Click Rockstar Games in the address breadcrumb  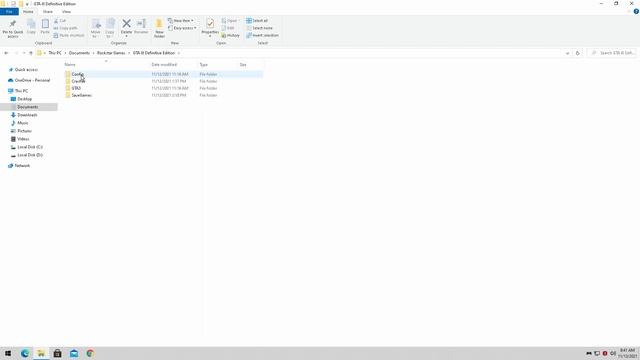111,53
